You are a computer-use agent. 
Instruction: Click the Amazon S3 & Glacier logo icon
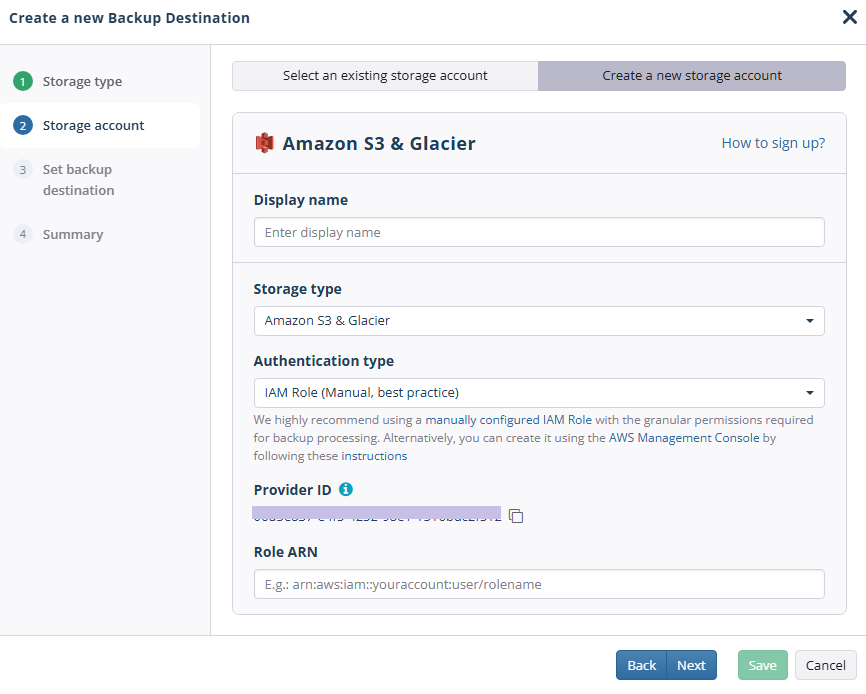pyautogui.click(x=265, y=143)
